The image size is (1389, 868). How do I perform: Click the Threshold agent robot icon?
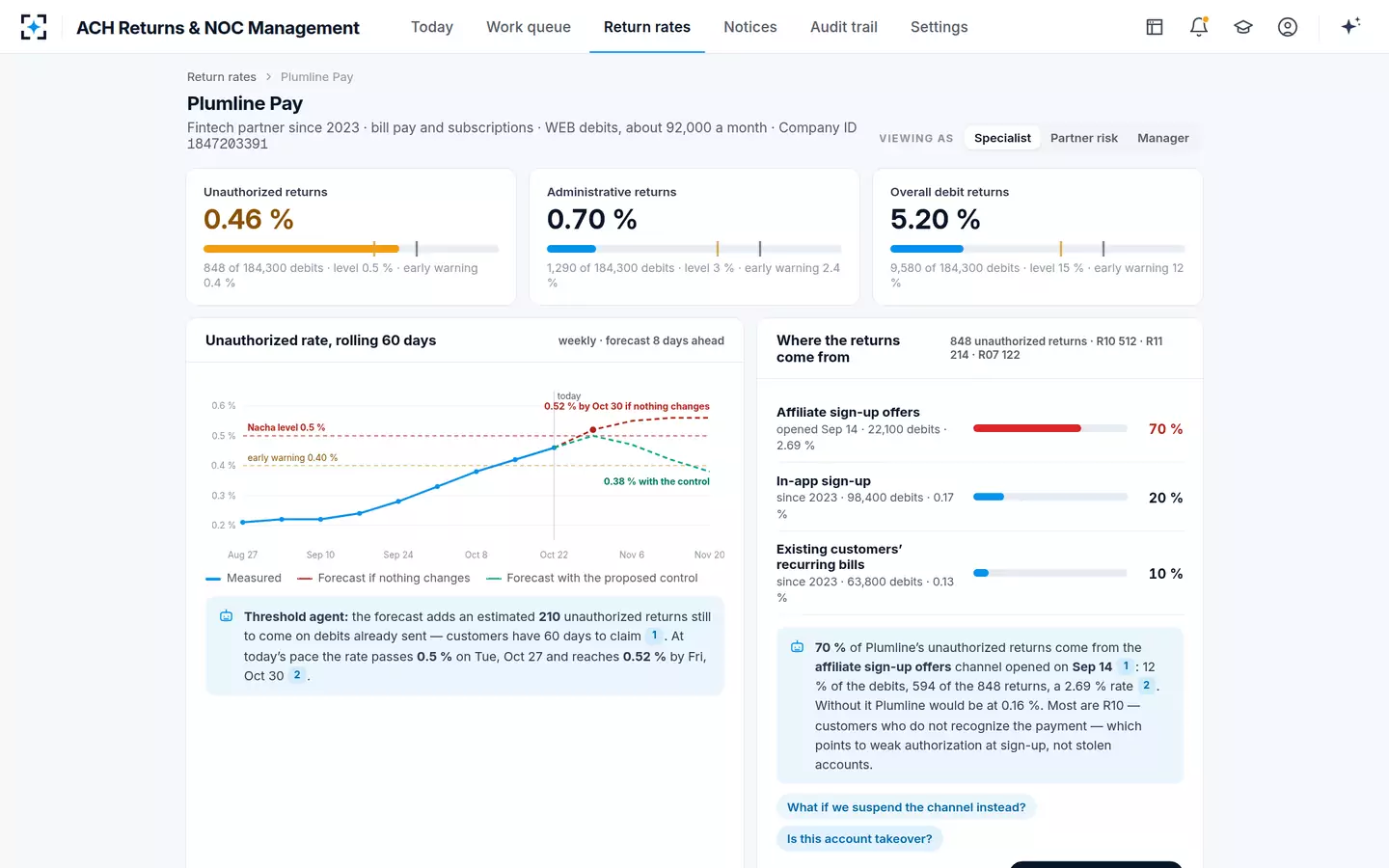(226, 616)
